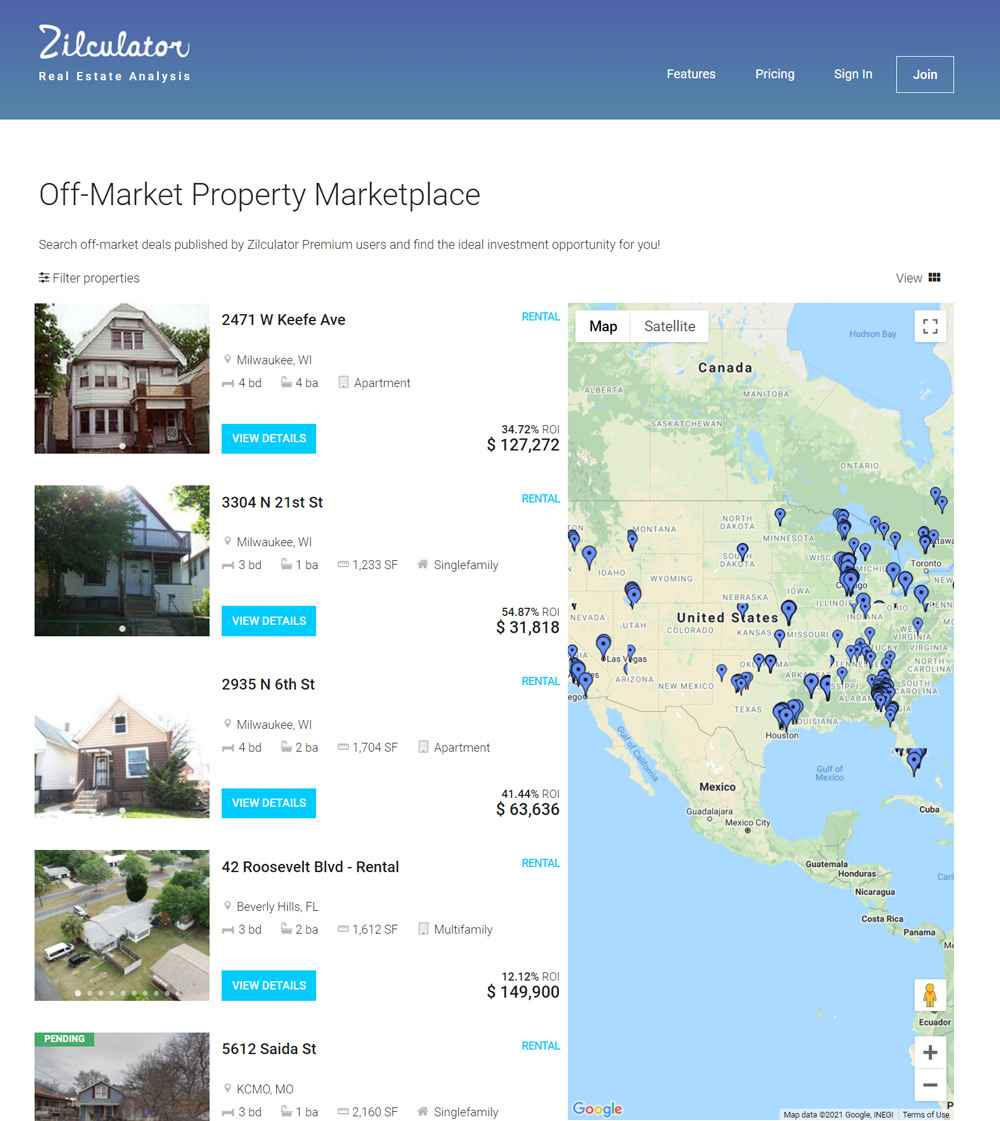Image resolution: width=1000 pixels, height=1121 pixels.
Task: Select the bathroom icon on 2471 W Keefe Ave
Action: click(x=286, y=382)
